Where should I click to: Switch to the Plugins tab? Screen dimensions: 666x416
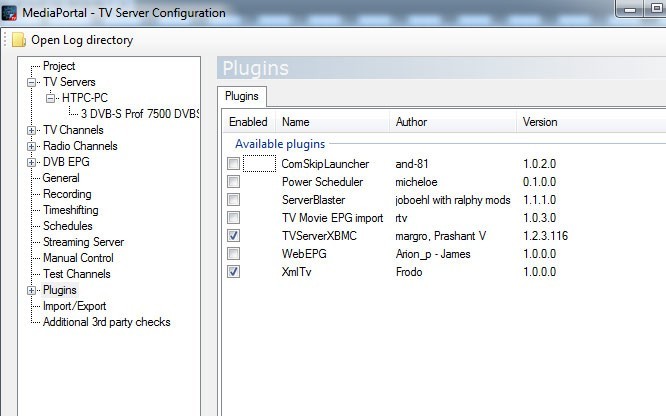point(240,97)
